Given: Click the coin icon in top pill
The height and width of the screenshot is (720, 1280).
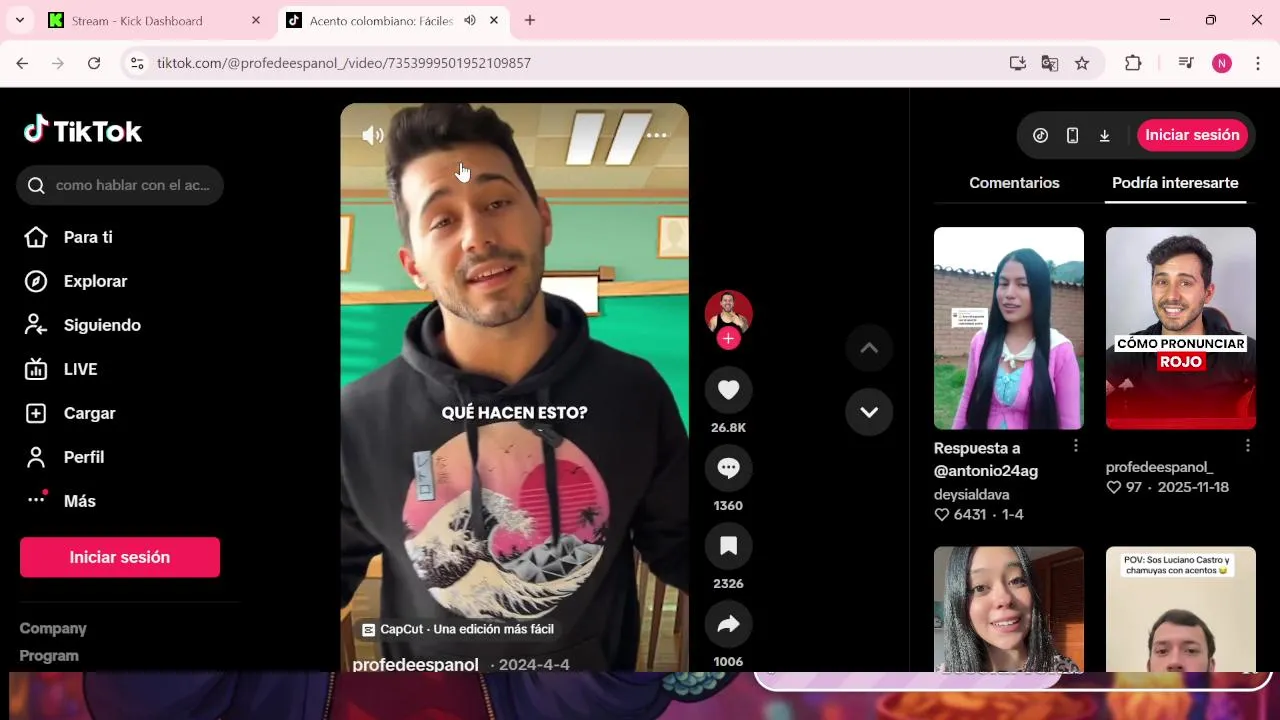Looking at the screenshot, I should (1040, 135).
